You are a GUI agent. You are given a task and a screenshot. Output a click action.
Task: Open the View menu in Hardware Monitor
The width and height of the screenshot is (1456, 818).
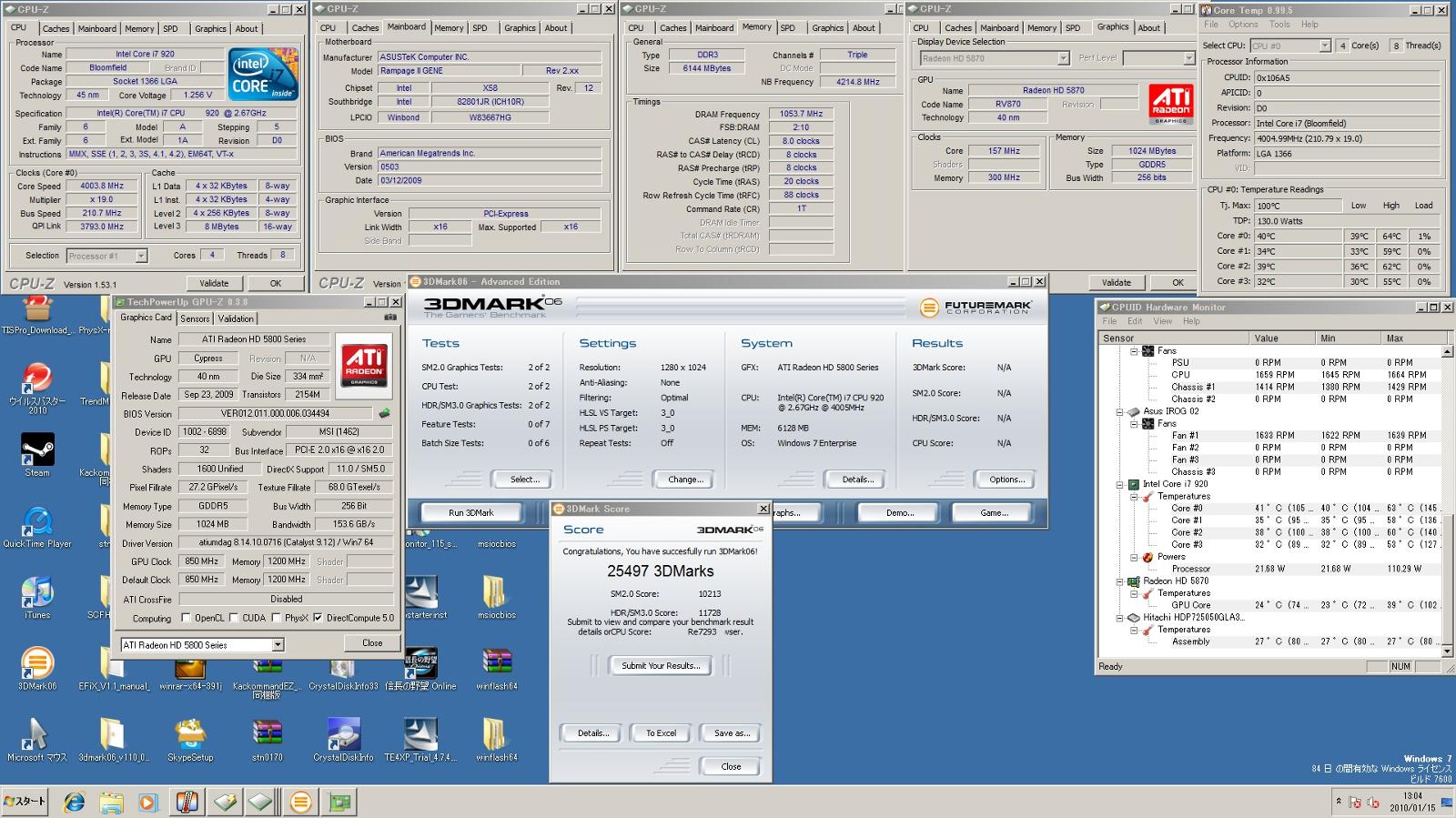[x=1162, y=321]
